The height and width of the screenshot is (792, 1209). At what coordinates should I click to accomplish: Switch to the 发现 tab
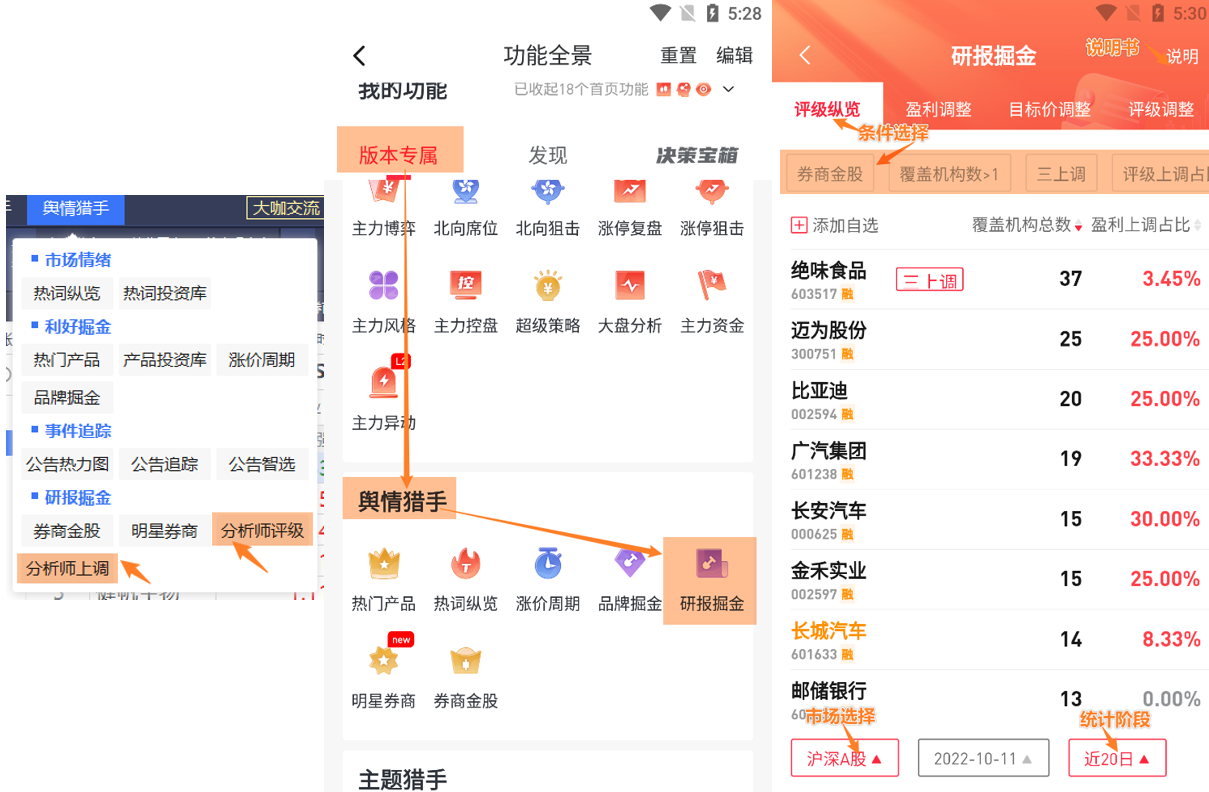(548, 155)
